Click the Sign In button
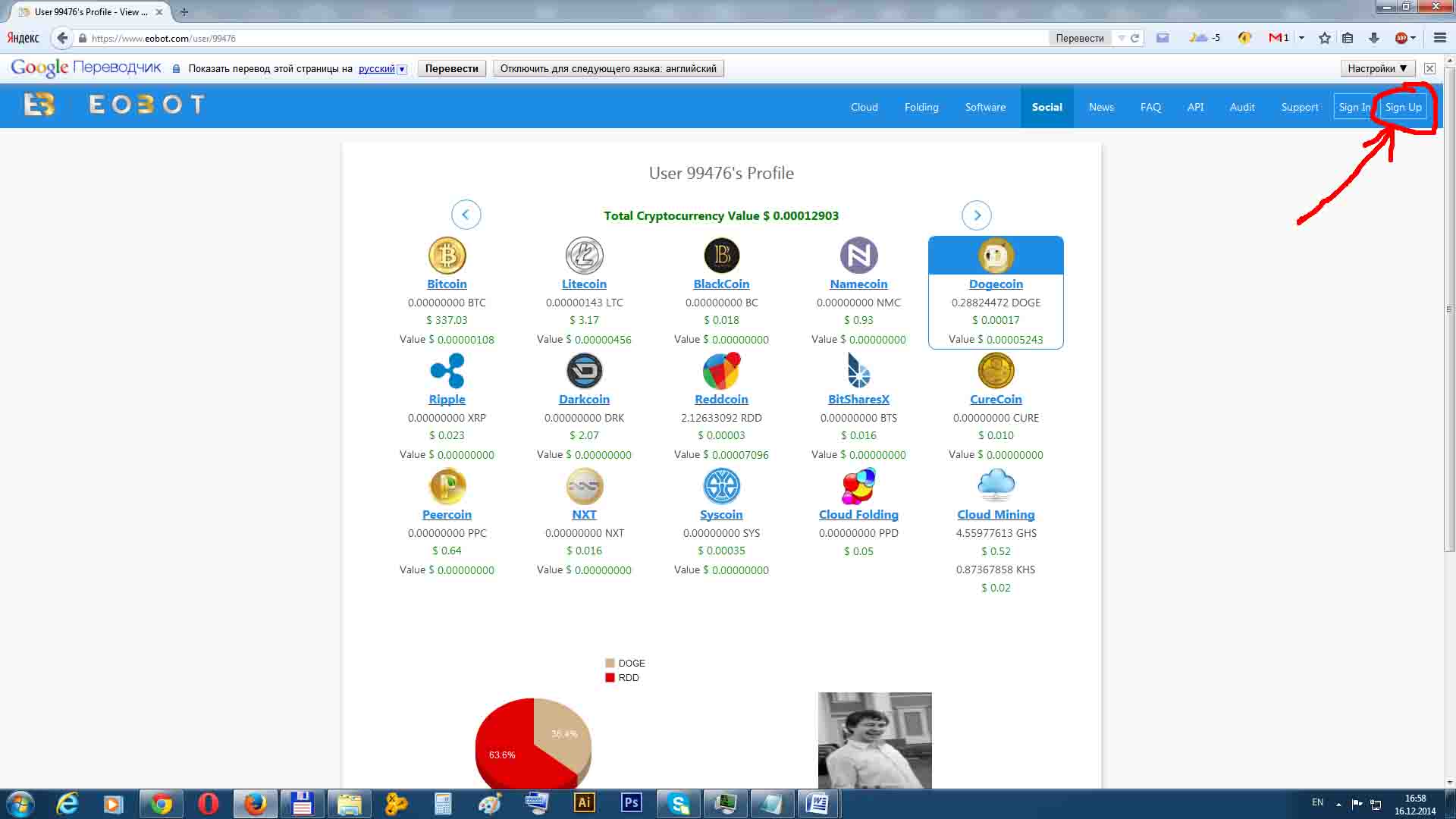The image size is (1456, 819). pyautogui.click(x=1355, y=107)
